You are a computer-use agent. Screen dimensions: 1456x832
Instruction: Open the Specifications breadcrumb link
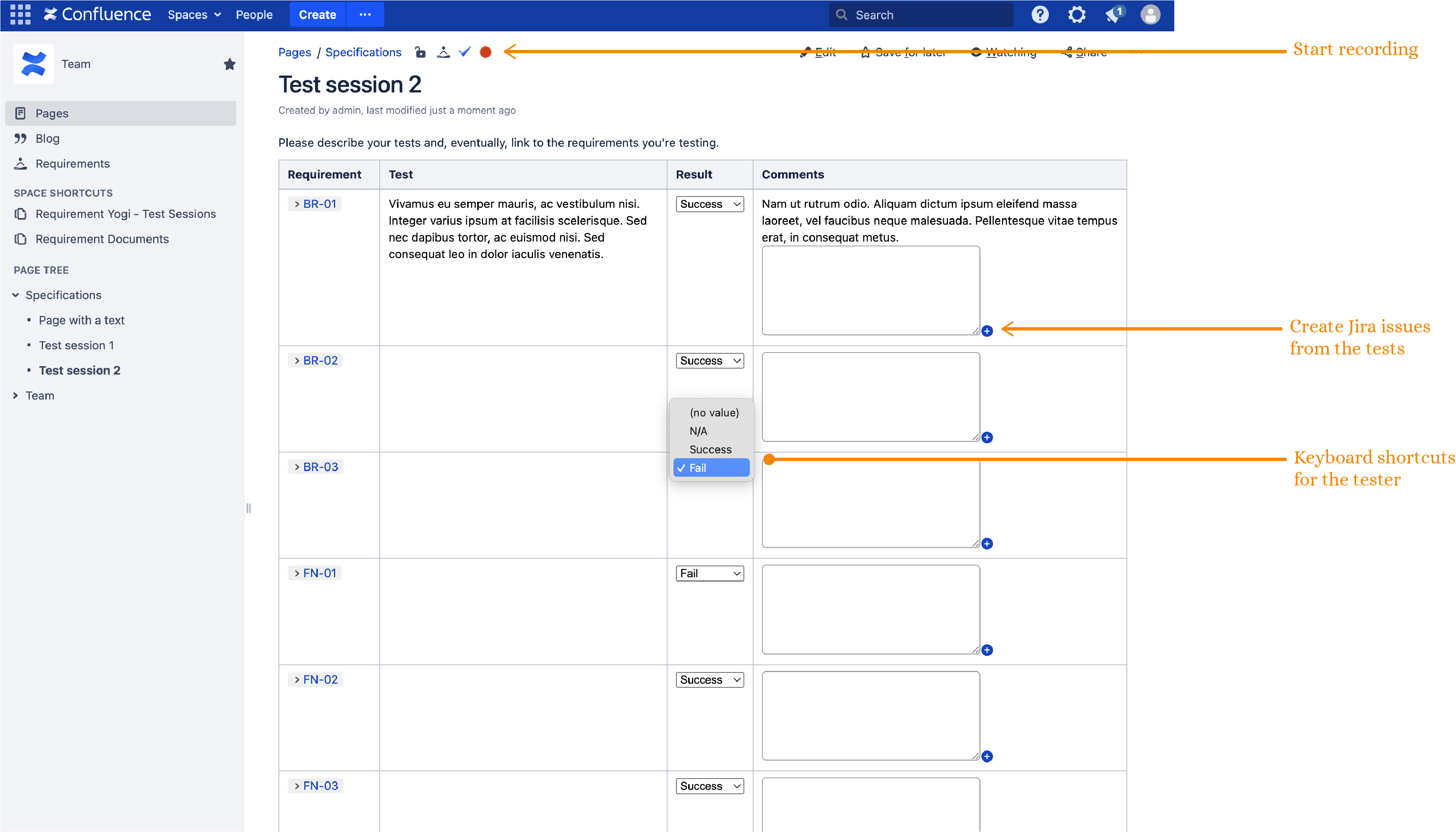(x=363, y=52)
